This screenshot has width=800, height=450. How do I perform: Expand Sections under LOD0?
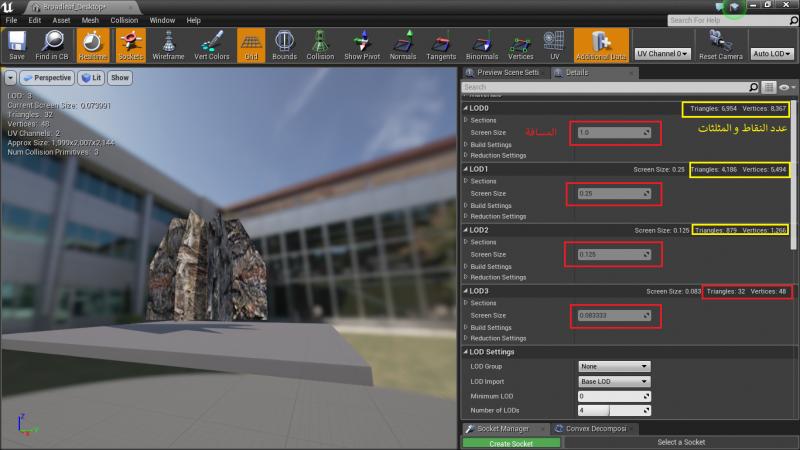tap(466, 120)
